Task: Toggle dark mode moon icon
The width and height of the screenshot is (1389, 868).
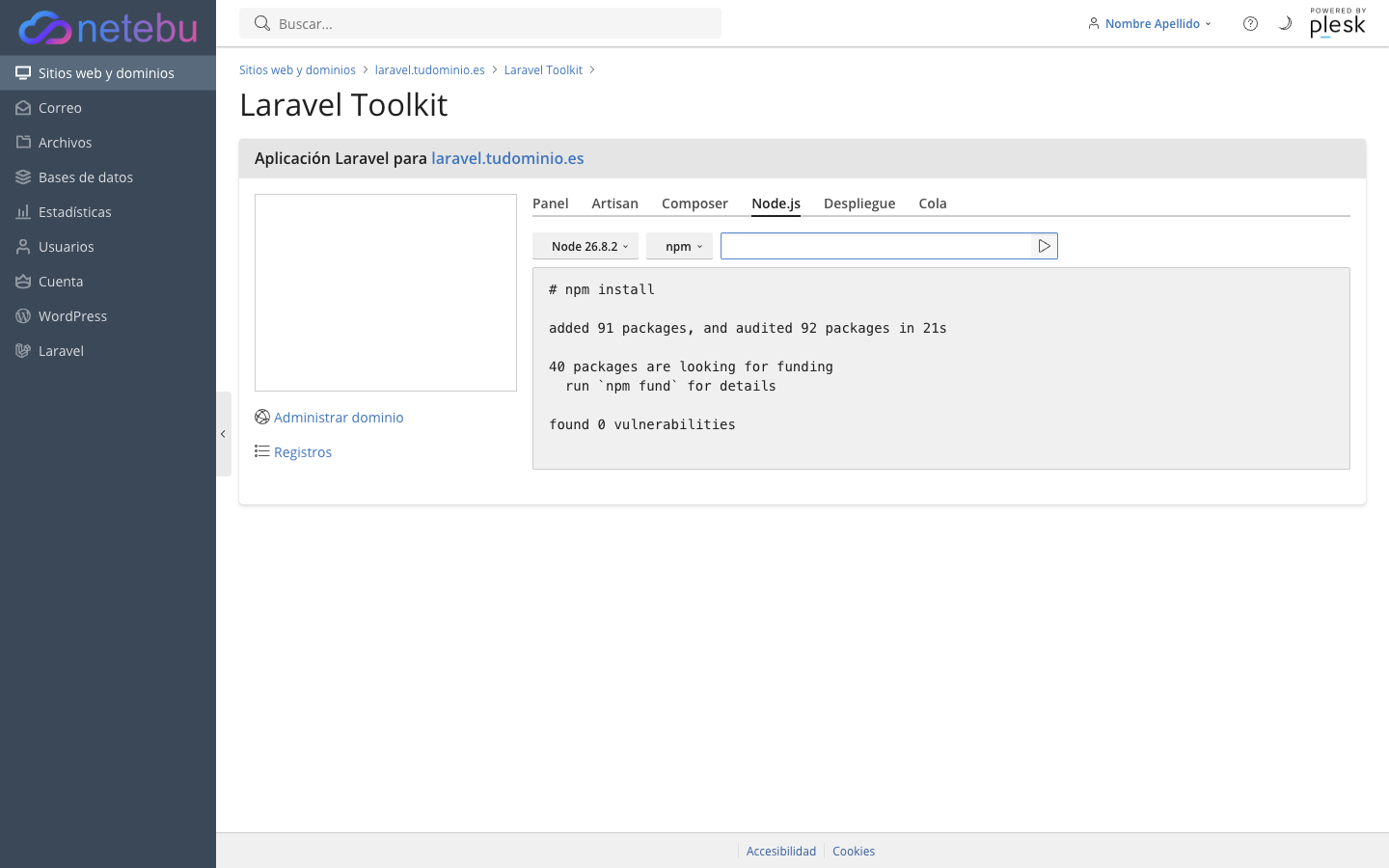Action: (1285, 23)
